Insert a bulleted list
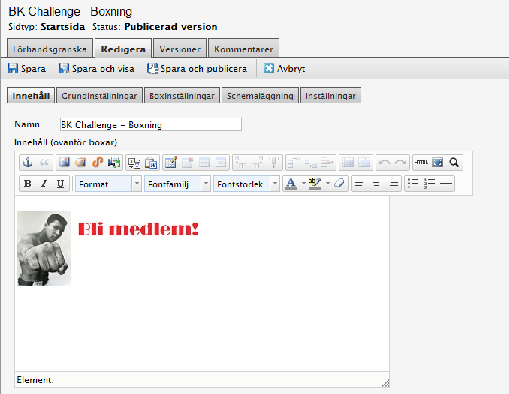 tap(413, 183)
